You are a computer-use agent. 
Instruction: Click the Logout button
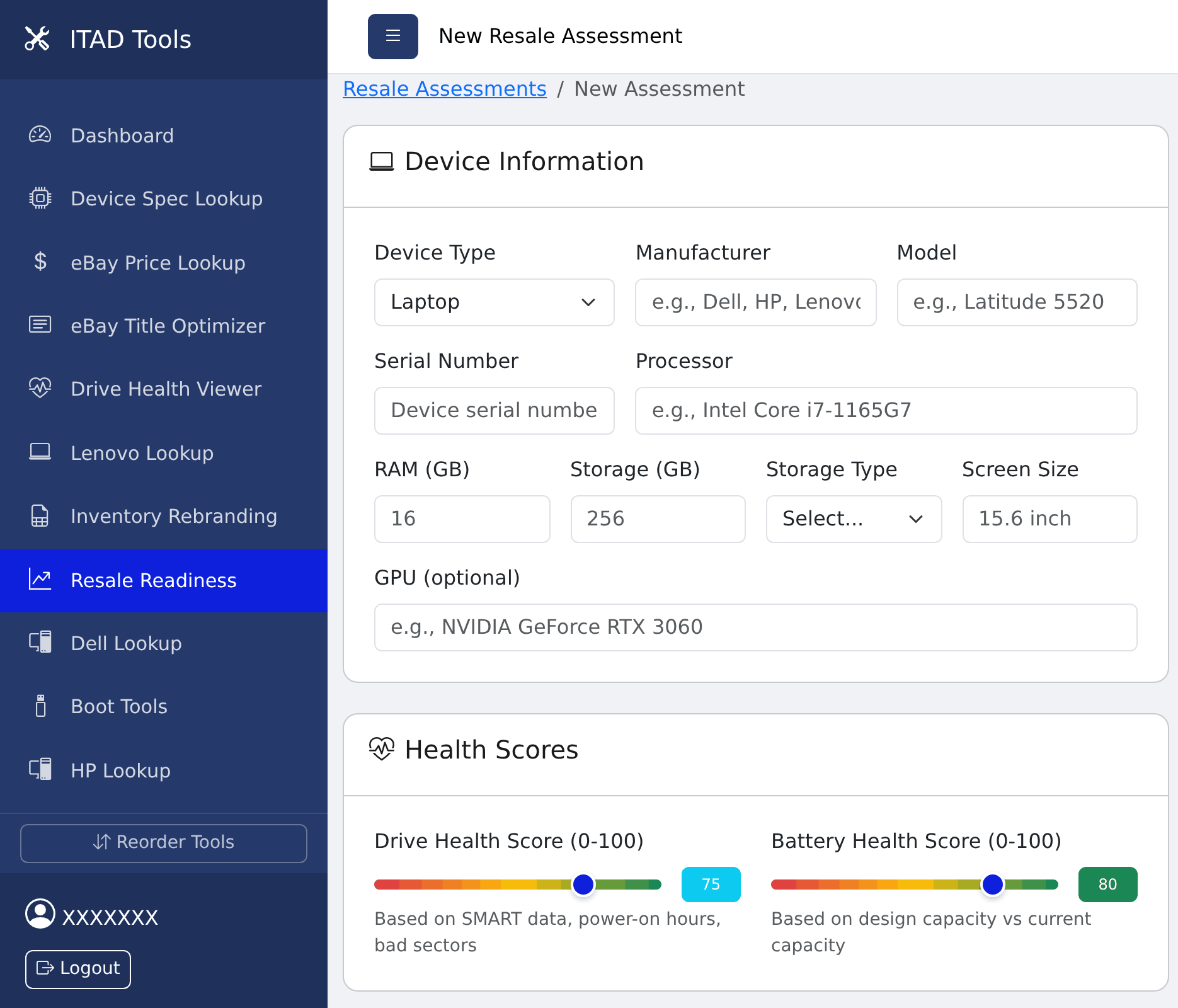click(78, 969)
